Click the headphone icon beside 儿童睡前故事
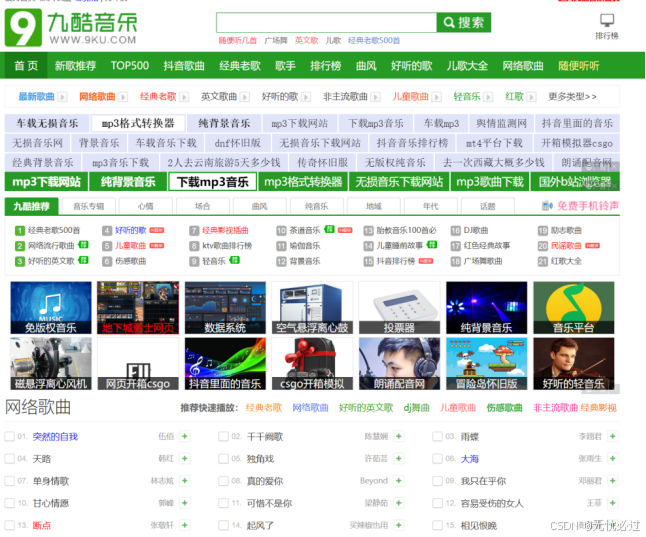 [432, 244]
